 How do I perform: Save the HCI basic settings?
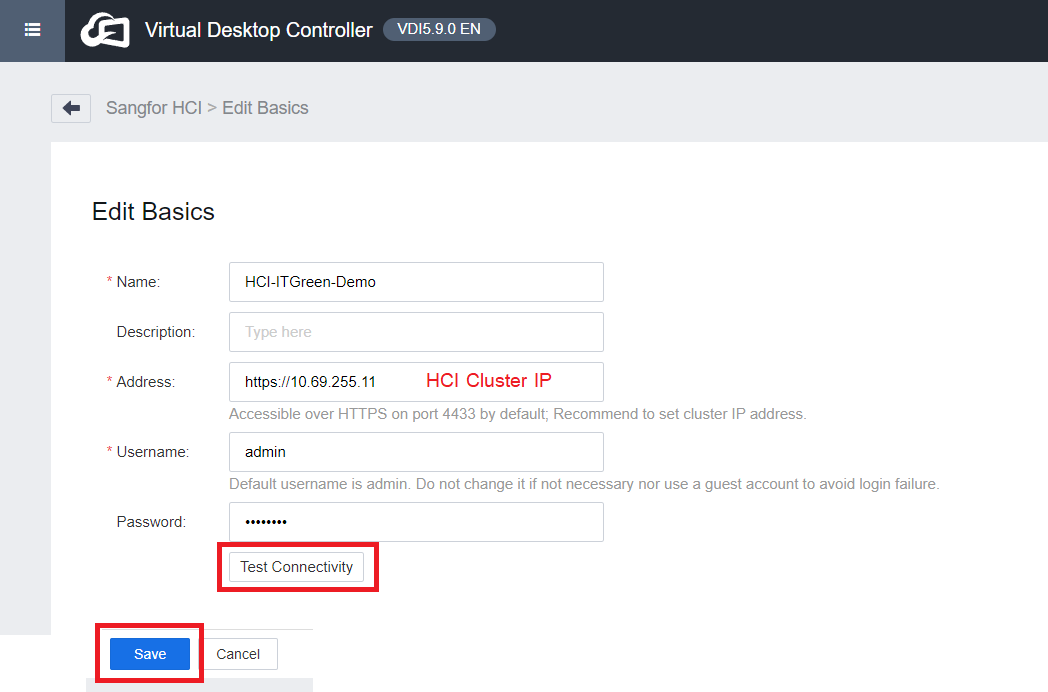tap(150, 654)
